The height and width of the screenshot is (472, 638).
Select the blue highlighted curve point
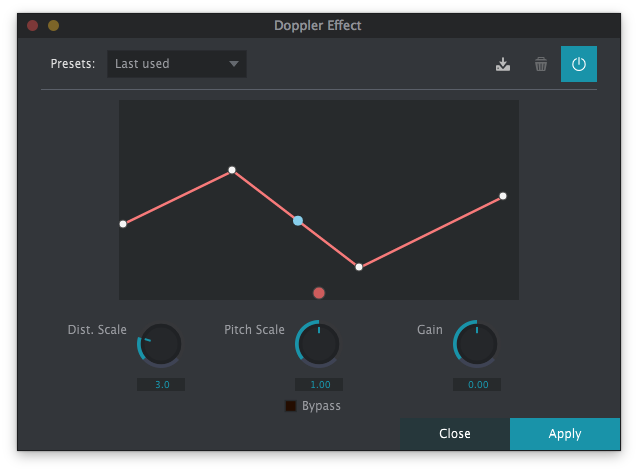coord(298,220)
